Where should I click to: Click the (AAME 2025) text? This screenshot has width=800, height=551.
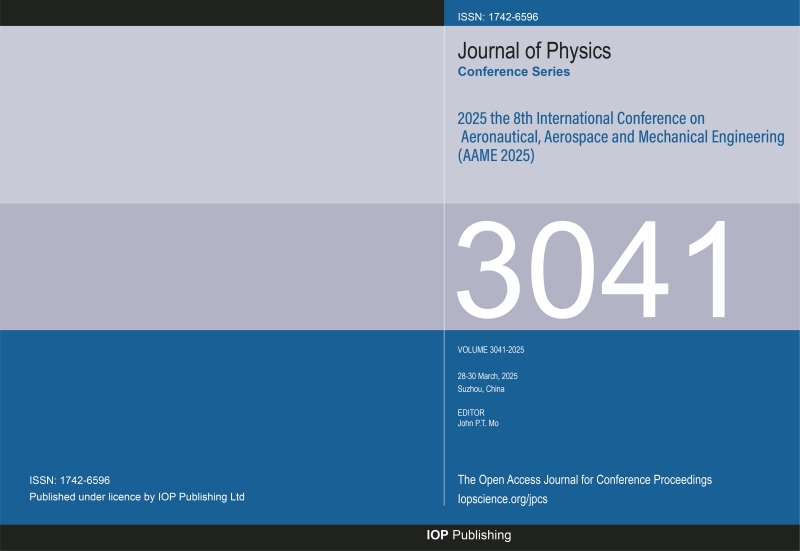[x=496, y=155]
